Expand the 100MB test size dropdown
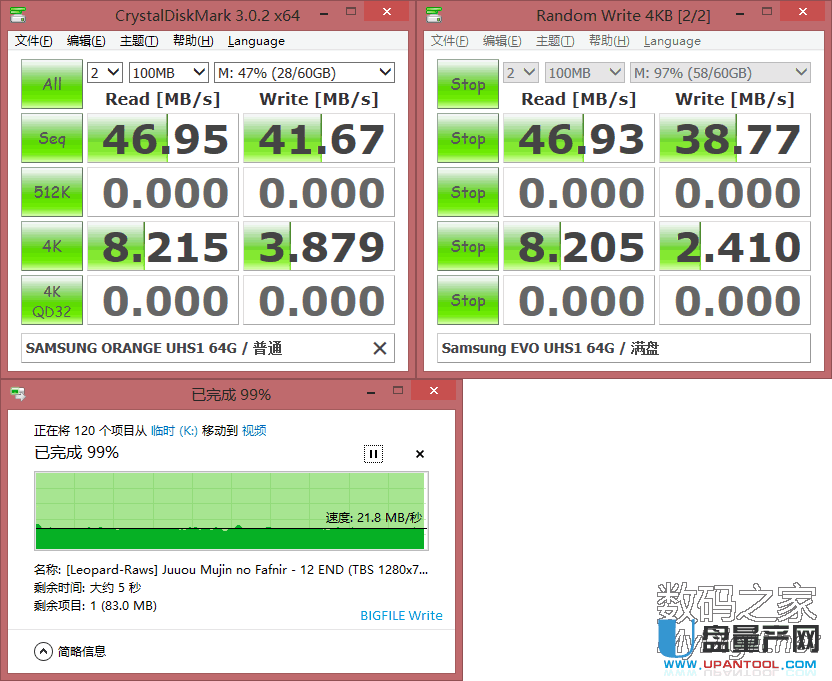Viewport: 832px width, 681px height. [167, 73]
